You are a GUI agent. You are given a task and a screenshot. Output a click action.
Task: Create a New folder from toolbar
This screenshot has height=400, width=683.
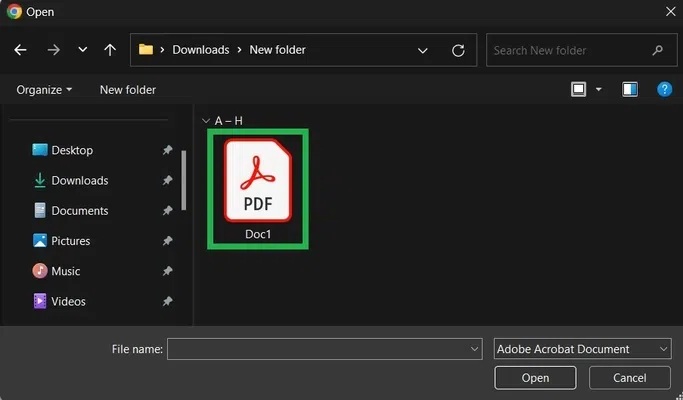pos(128,90)
